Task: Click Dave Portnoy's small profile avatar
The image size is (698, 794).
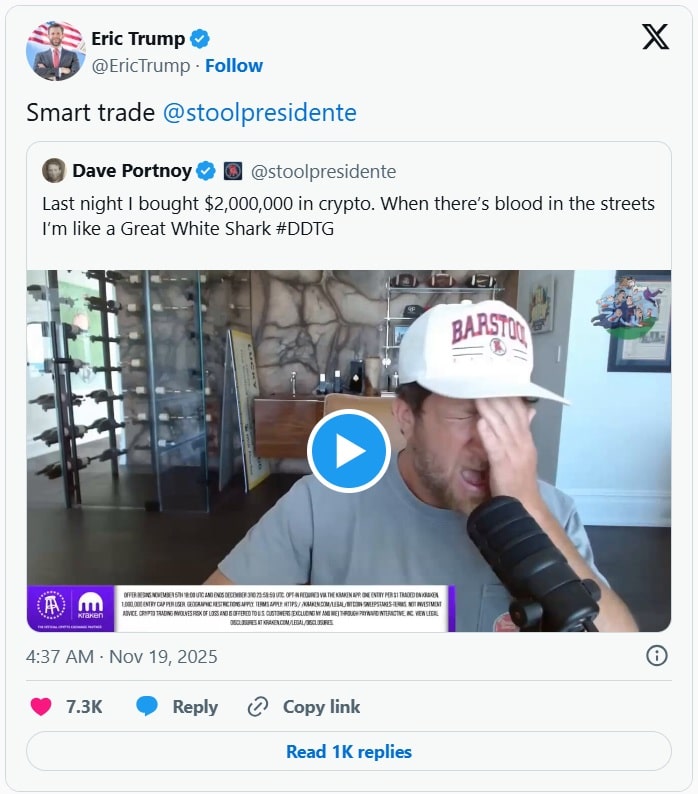Action: [54, 171]
